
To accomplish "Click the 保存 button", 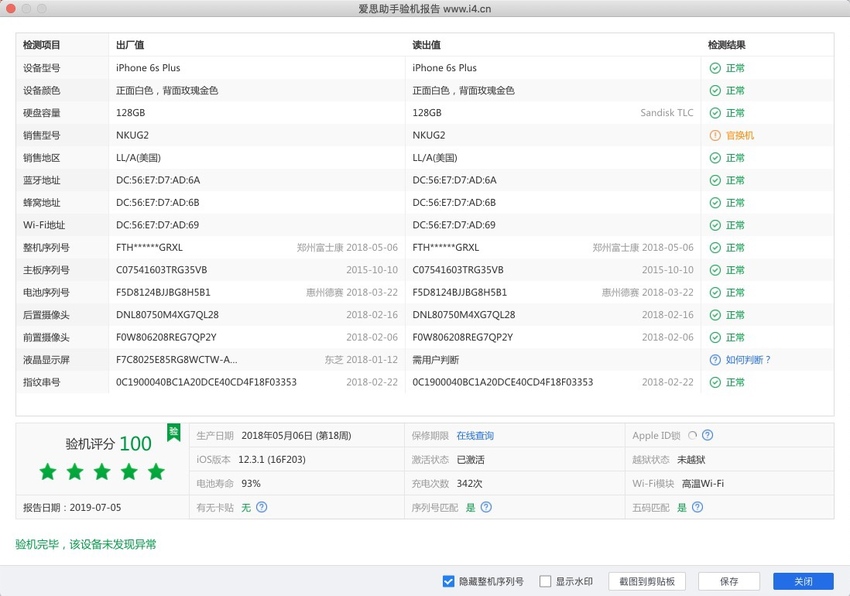I will 729,581.
